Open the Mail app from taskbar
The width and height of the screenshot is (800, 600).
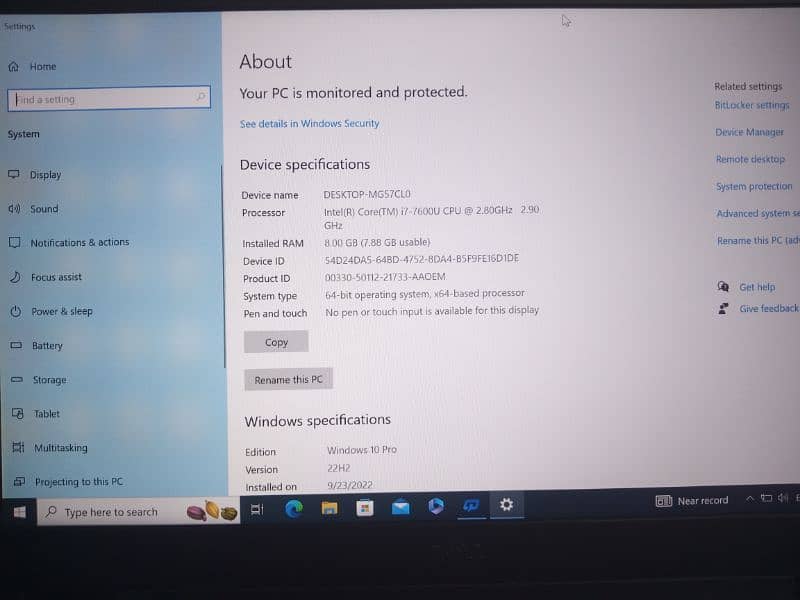[x=400, y=508]
